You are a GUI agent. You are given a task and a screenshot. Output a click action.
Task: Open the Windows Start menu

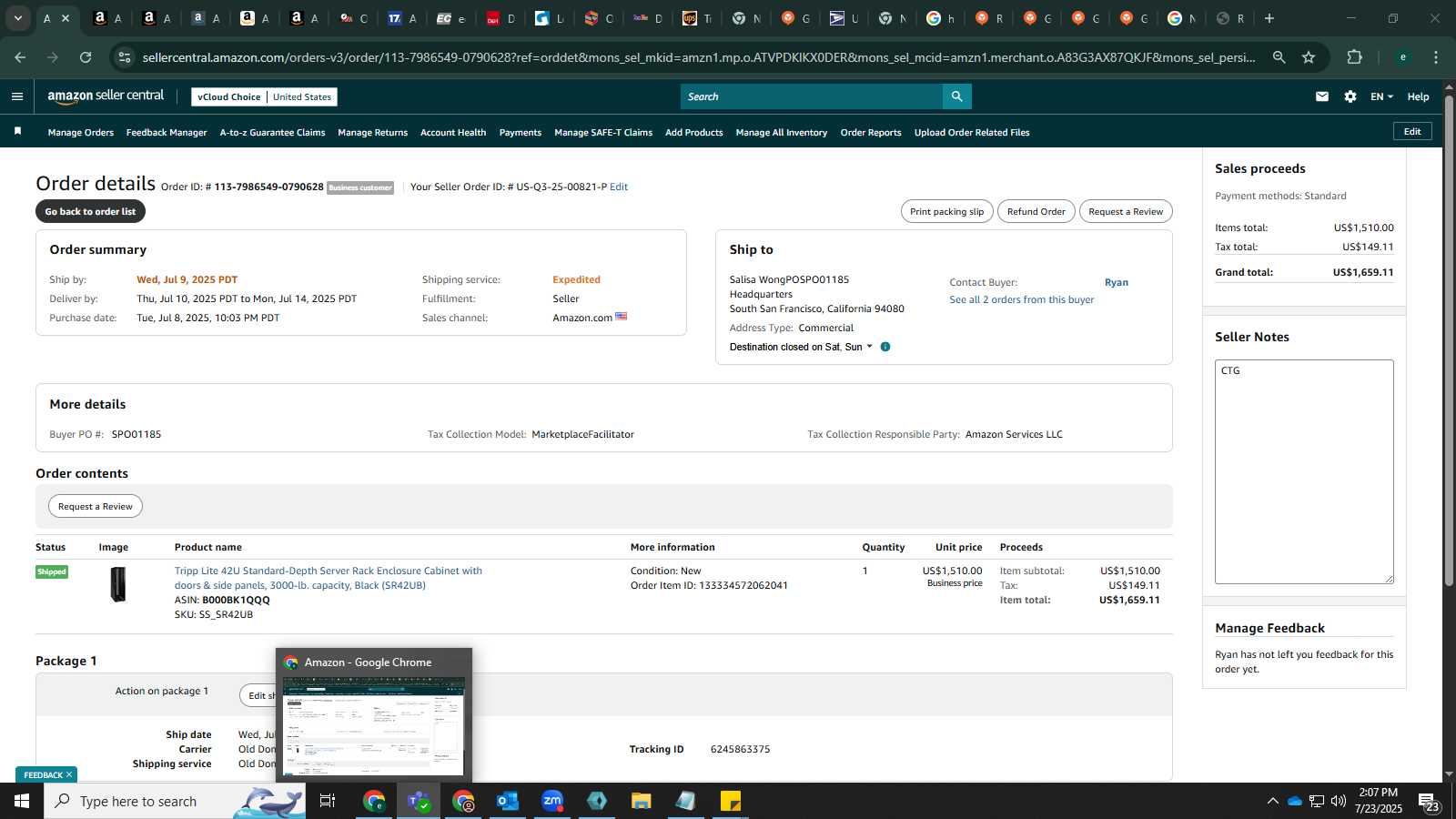point(22,801)
